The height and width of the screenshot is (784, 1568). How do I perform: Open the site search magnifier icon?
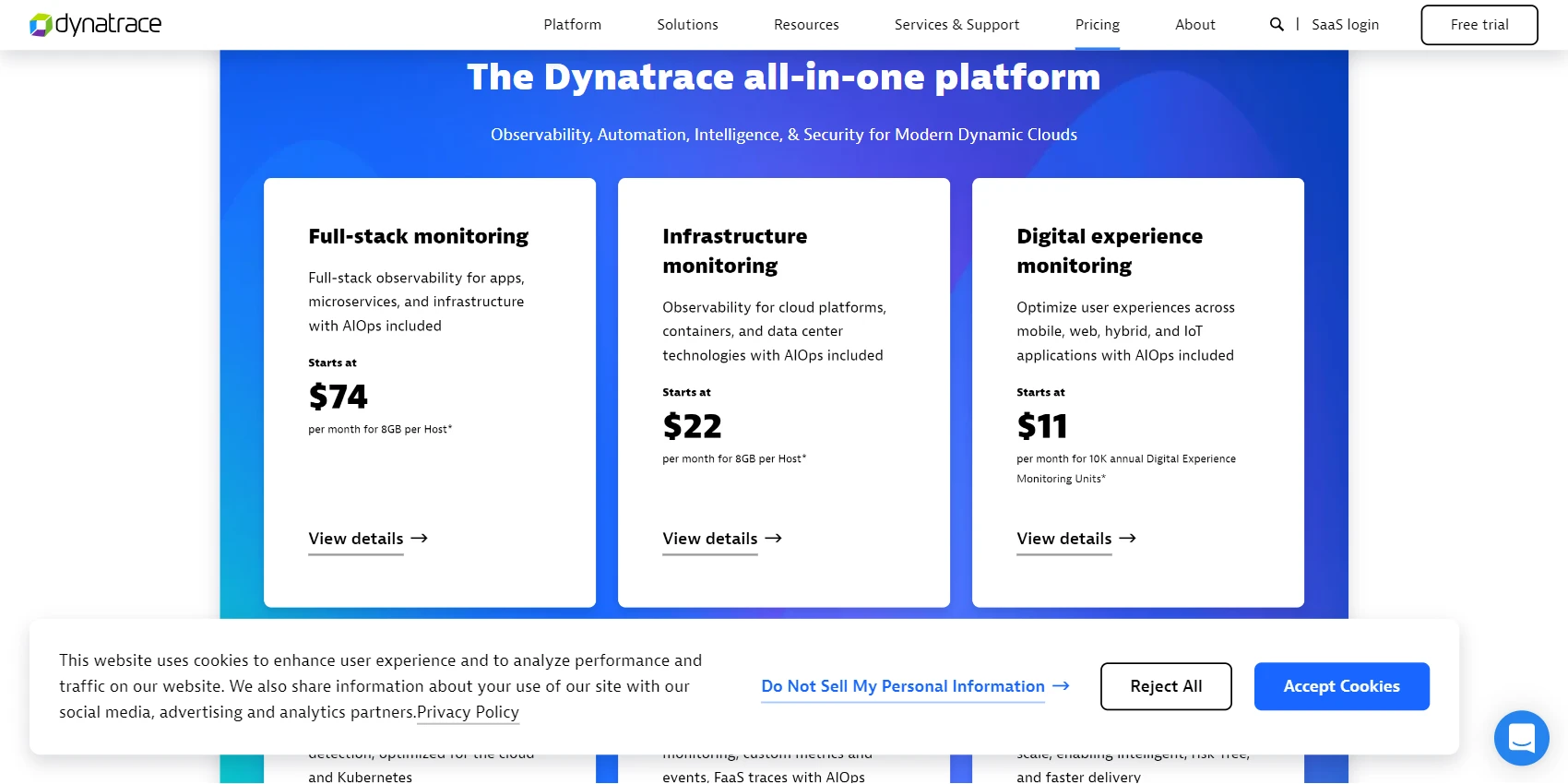1277,25
